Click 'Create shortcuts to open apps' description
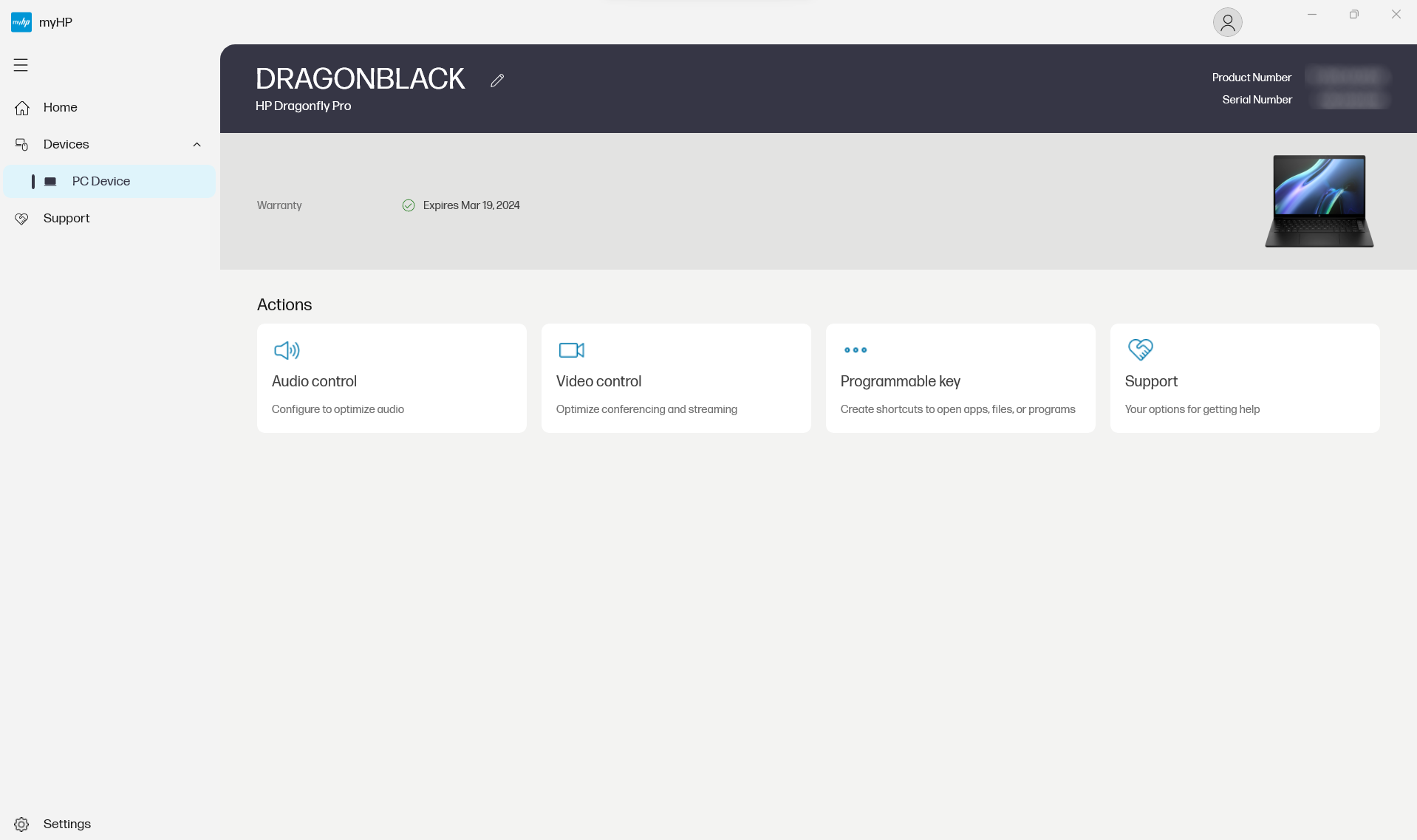1417x840 pixels. (x=957, y=409)
